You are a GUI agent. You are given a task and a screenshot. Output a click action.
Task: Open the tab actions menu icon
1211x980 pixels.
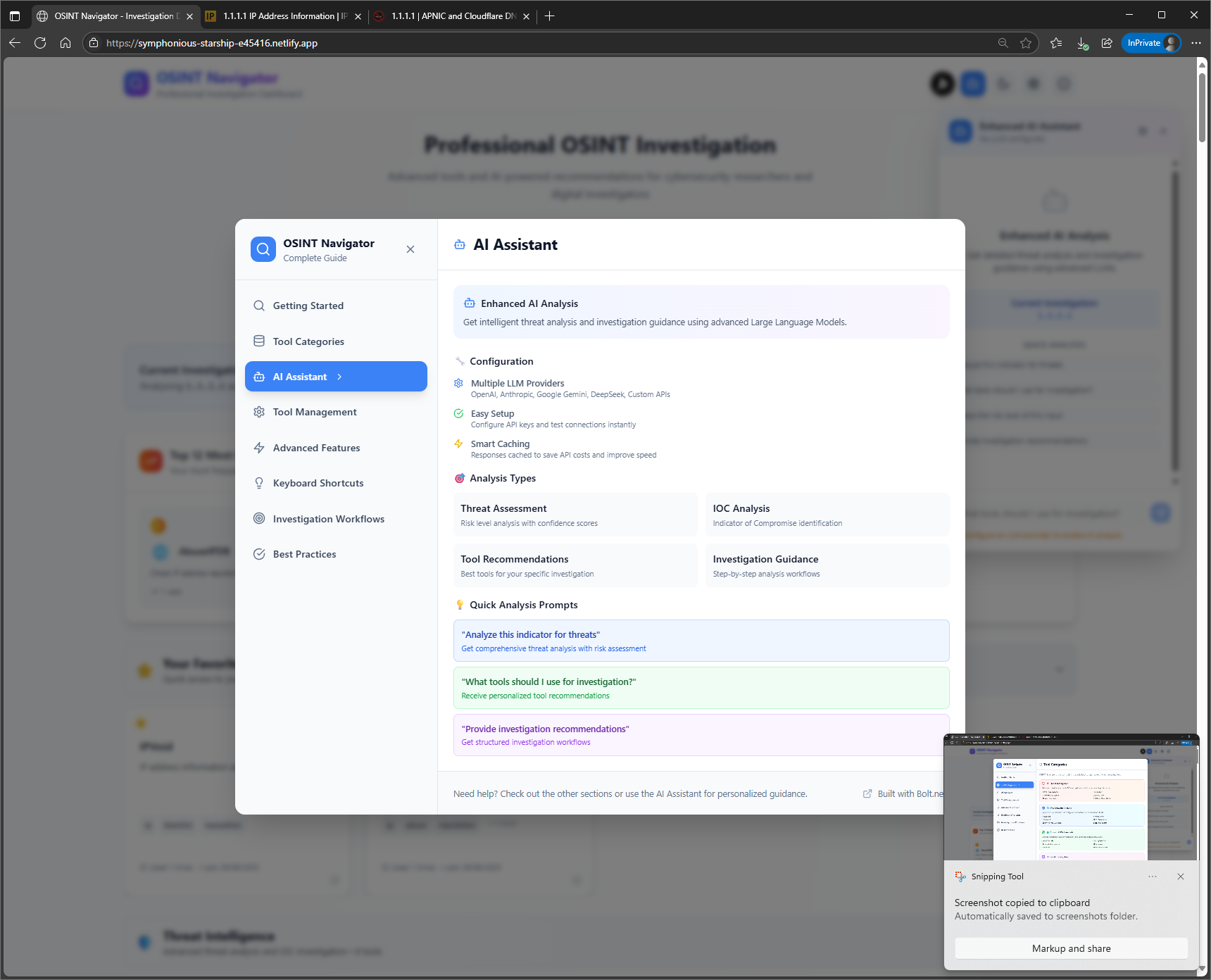point(15,15)
